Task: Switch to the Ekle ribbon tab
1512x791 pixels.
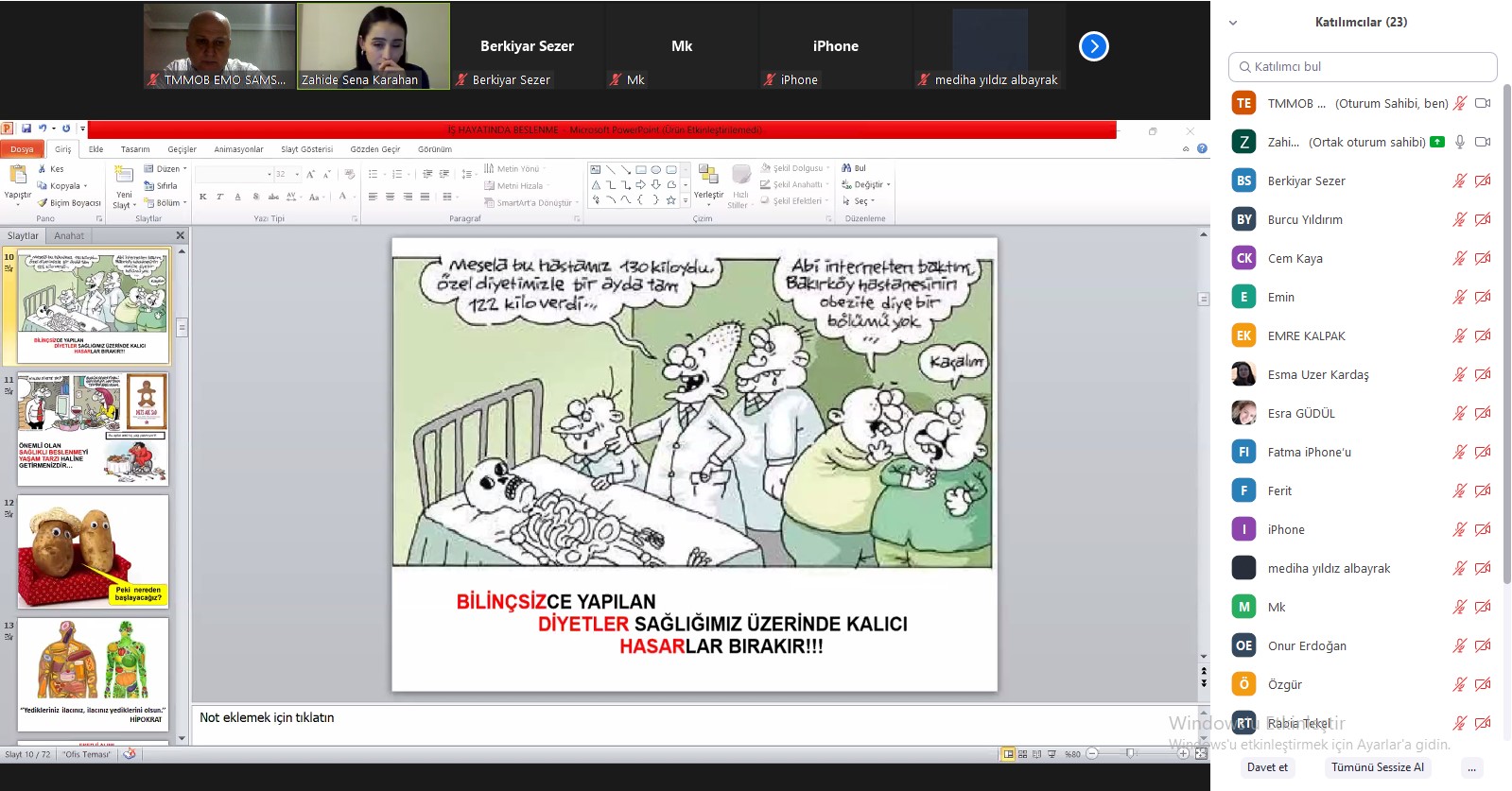Action: [x=96, y=149]
